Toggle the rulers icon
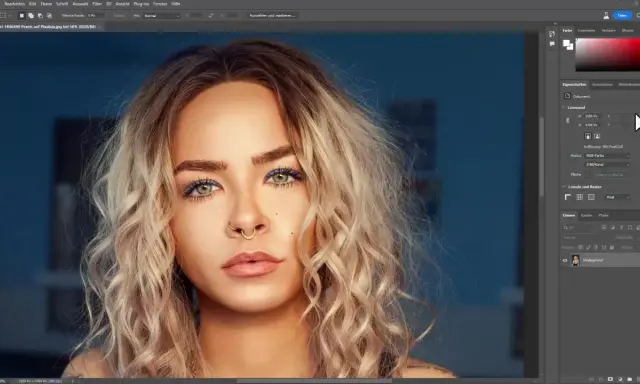The width and height of the screenshot is (640, 384). tap(567, 197)
